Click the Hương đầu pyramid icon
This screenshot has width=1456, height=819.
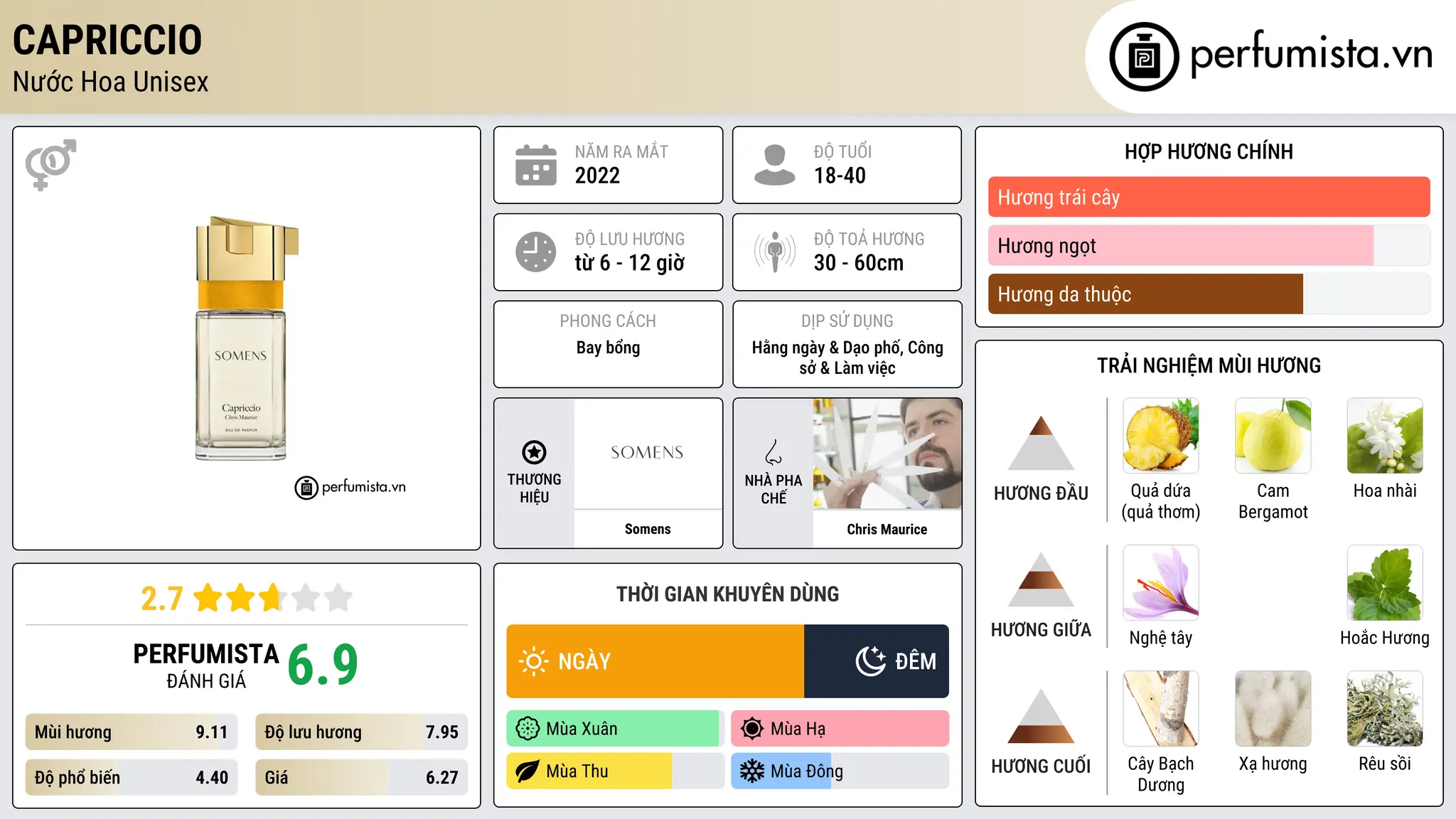[x=1041, y=442]
